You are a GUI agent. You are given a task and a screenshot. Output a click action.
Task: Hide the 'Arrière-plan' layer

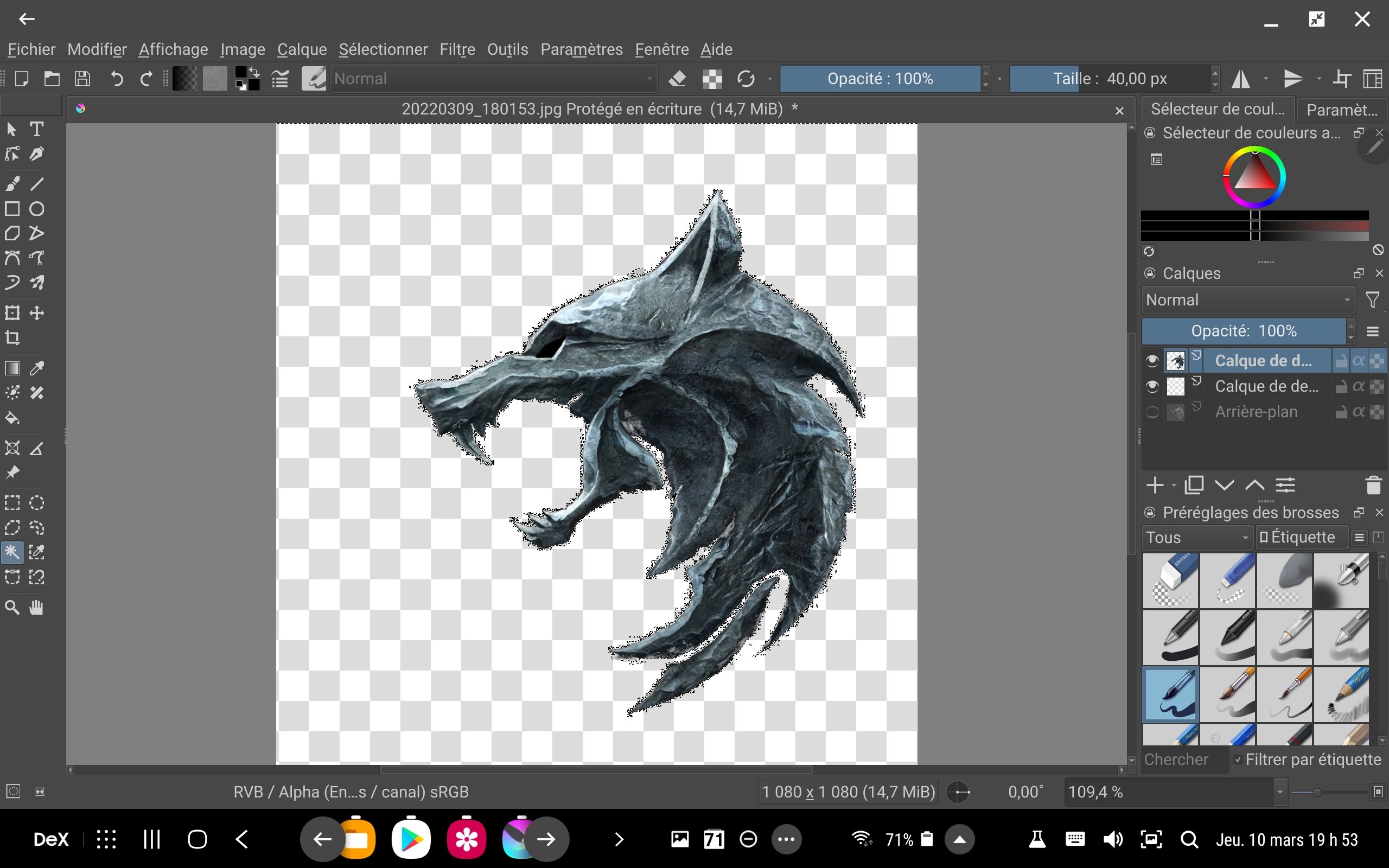point(1152,412)
